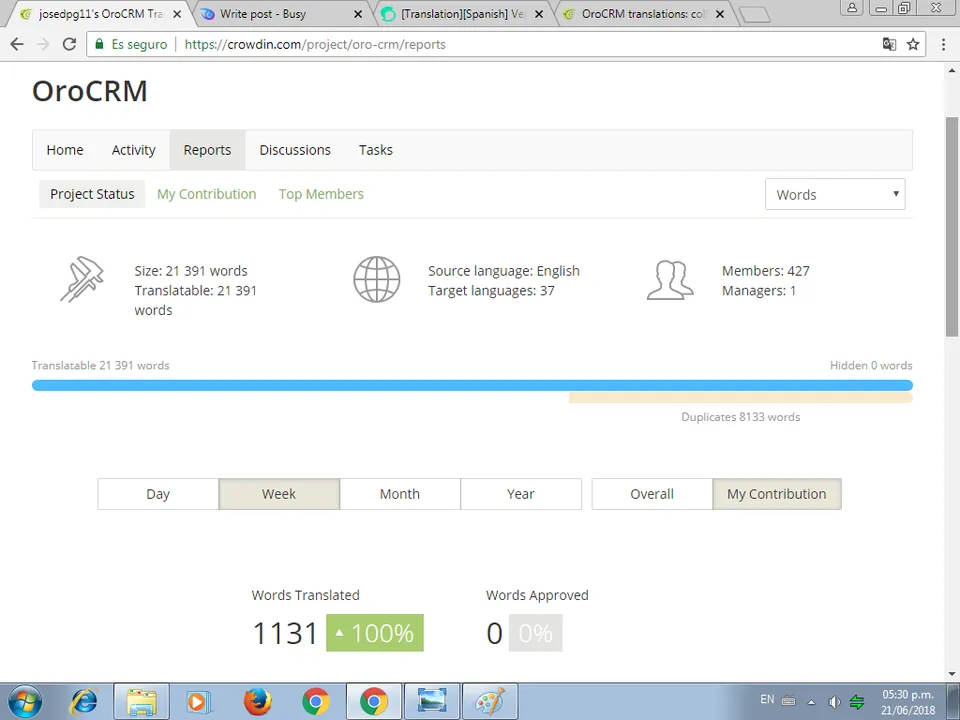Open the My Contribution report link
Viewport: 960px width, 720px height.
207,194
